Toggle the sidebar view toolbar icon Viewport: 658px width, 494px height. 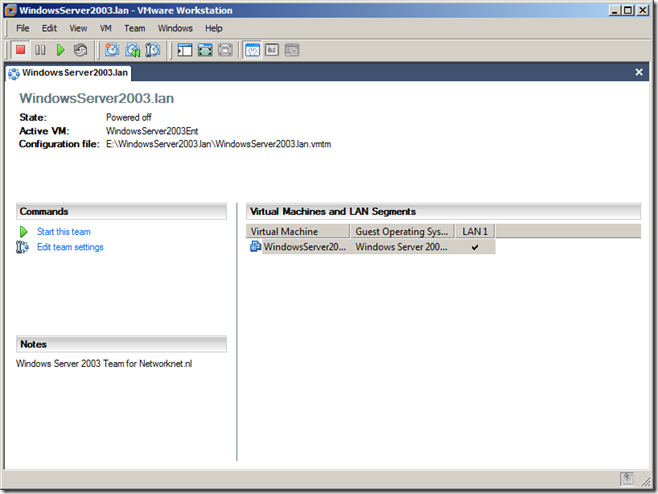185,50
